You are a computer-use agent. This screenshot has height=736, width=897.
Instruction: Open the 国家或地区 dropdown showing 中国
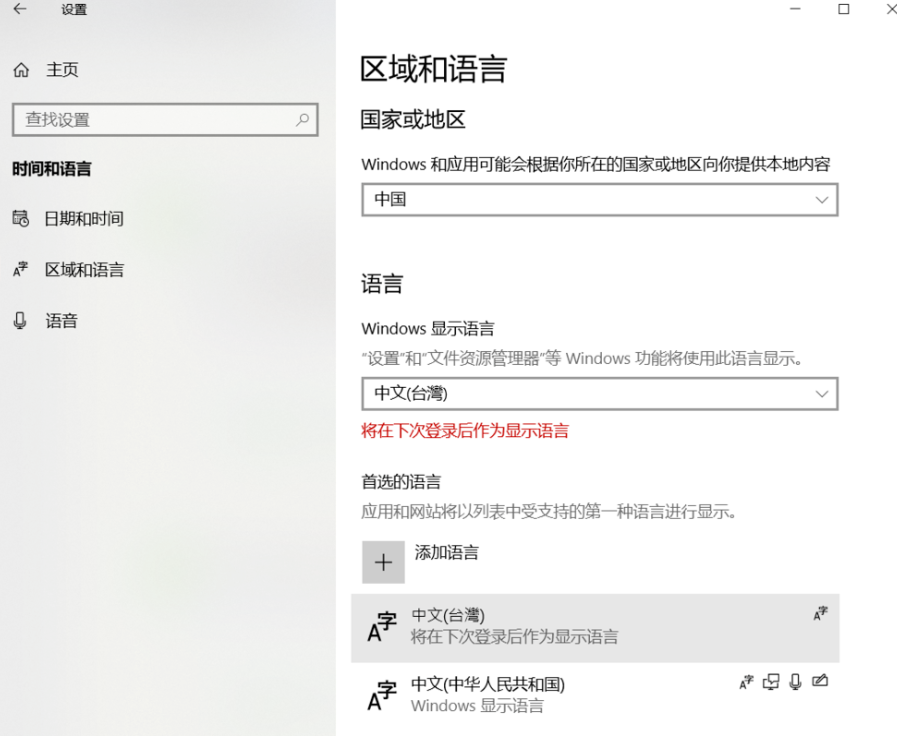600,200
